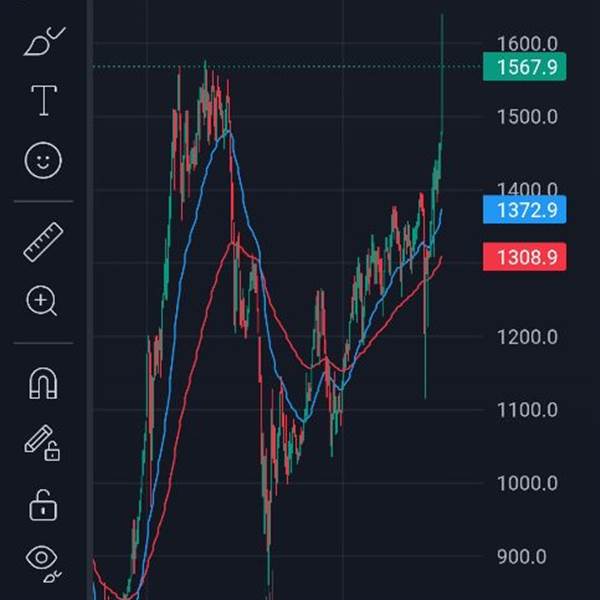Click the 1500.0 price axis label
The image size is (600, 600).
coord(527,117)
